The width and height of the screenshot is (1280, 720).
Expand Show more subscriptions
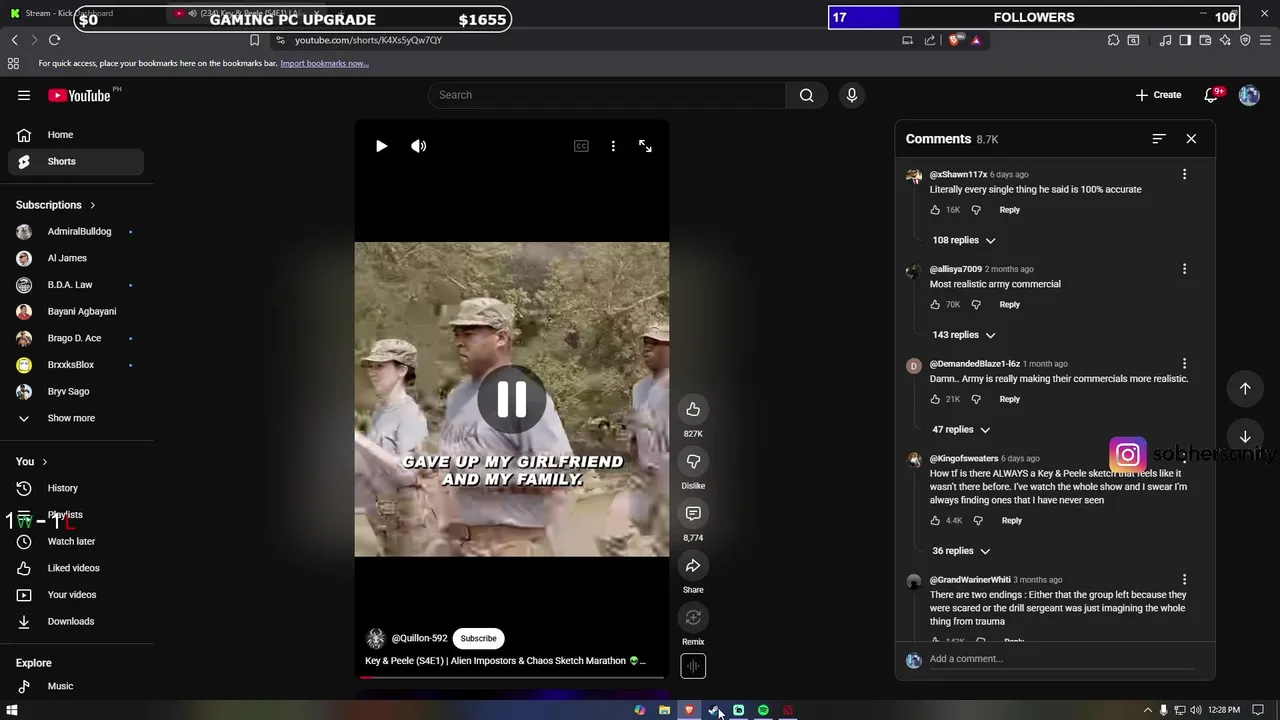72,418
